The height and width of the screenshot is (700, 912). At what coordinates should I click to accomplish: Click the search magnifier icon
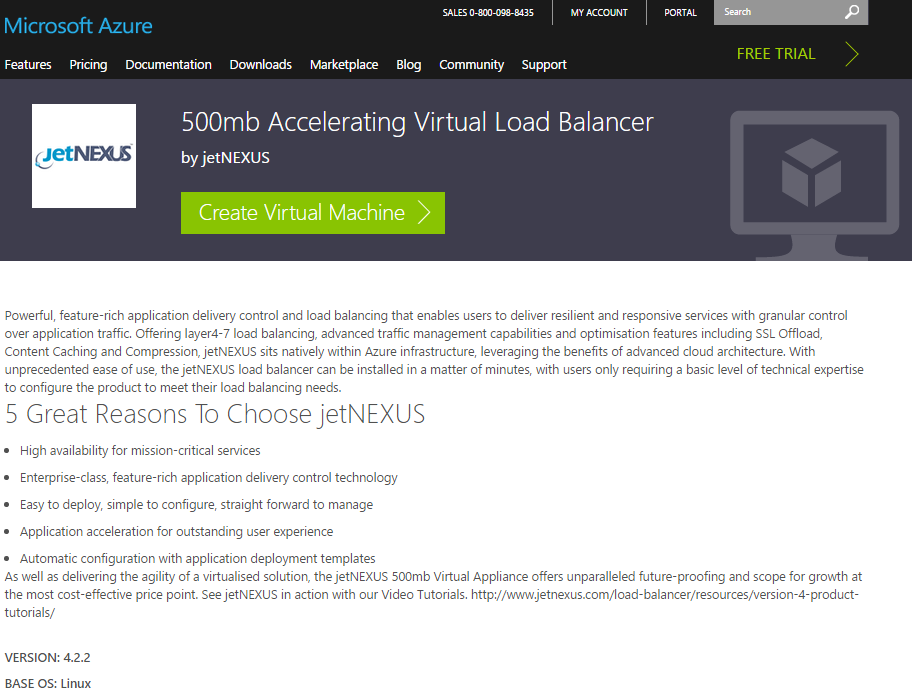click(852, 12)
